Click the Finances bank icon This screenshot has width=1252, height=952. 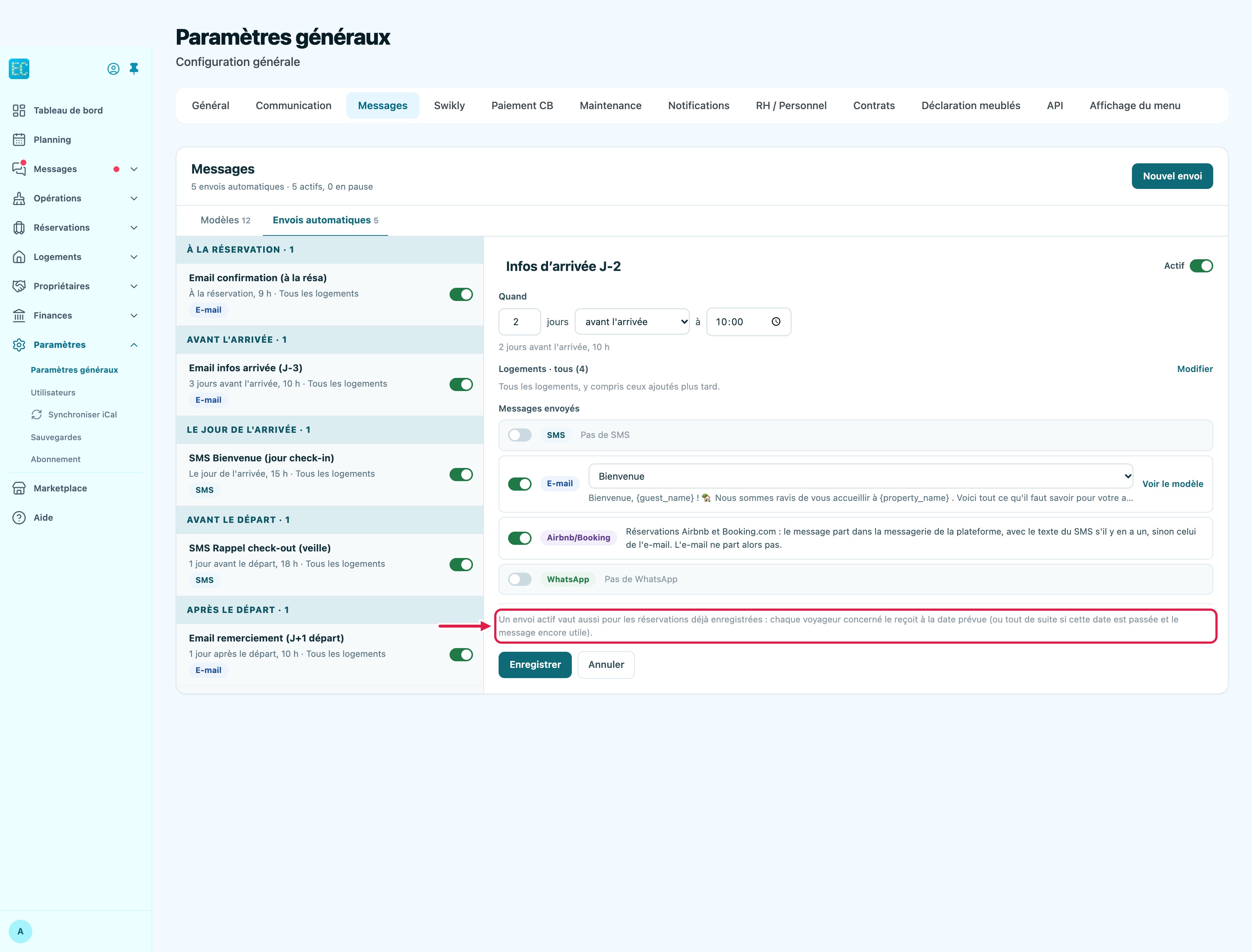pyautogui.click(x=19, y=315)
